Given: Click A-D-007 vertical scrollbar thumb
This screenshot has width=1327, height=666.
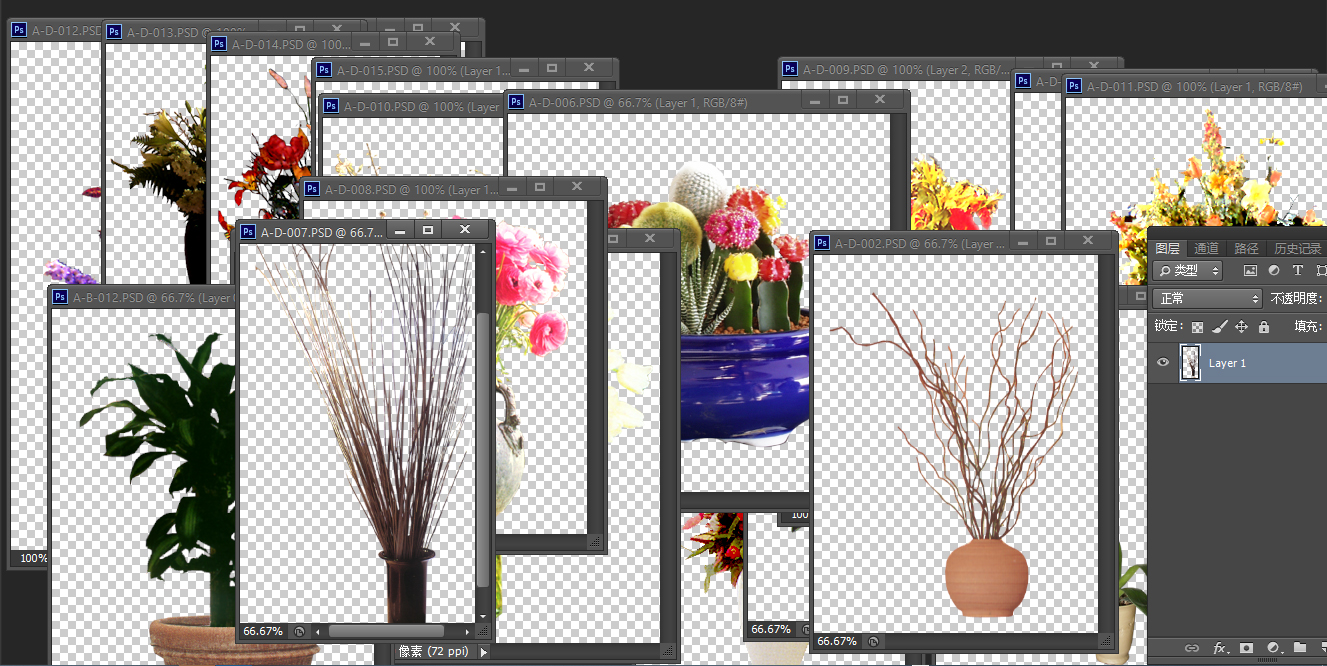Looking at the screenshot, I should [x=484, y=450].
